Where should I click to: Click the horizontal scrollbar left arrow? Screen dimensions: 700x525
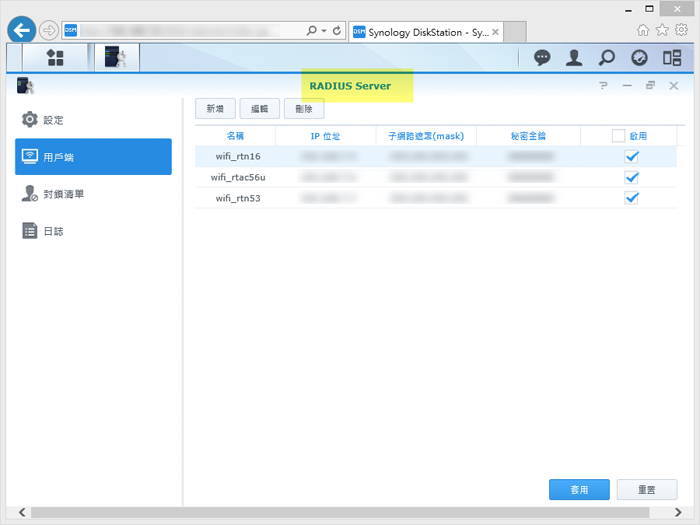pos(21,512)
